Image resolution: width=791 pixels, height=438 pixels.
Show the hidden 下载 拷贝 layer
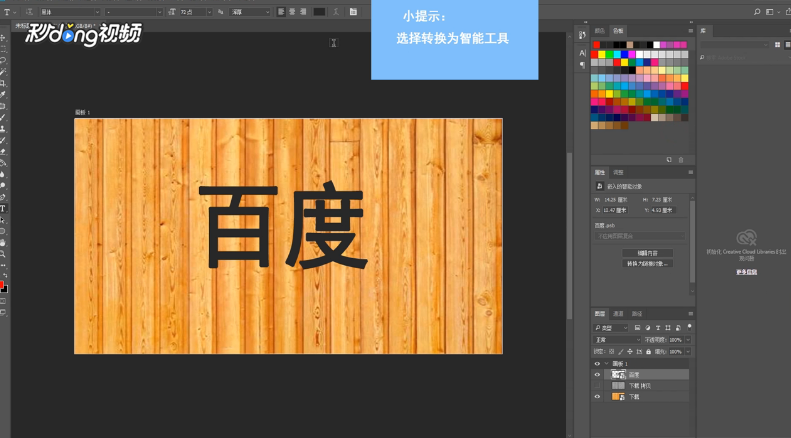[597, 386]
